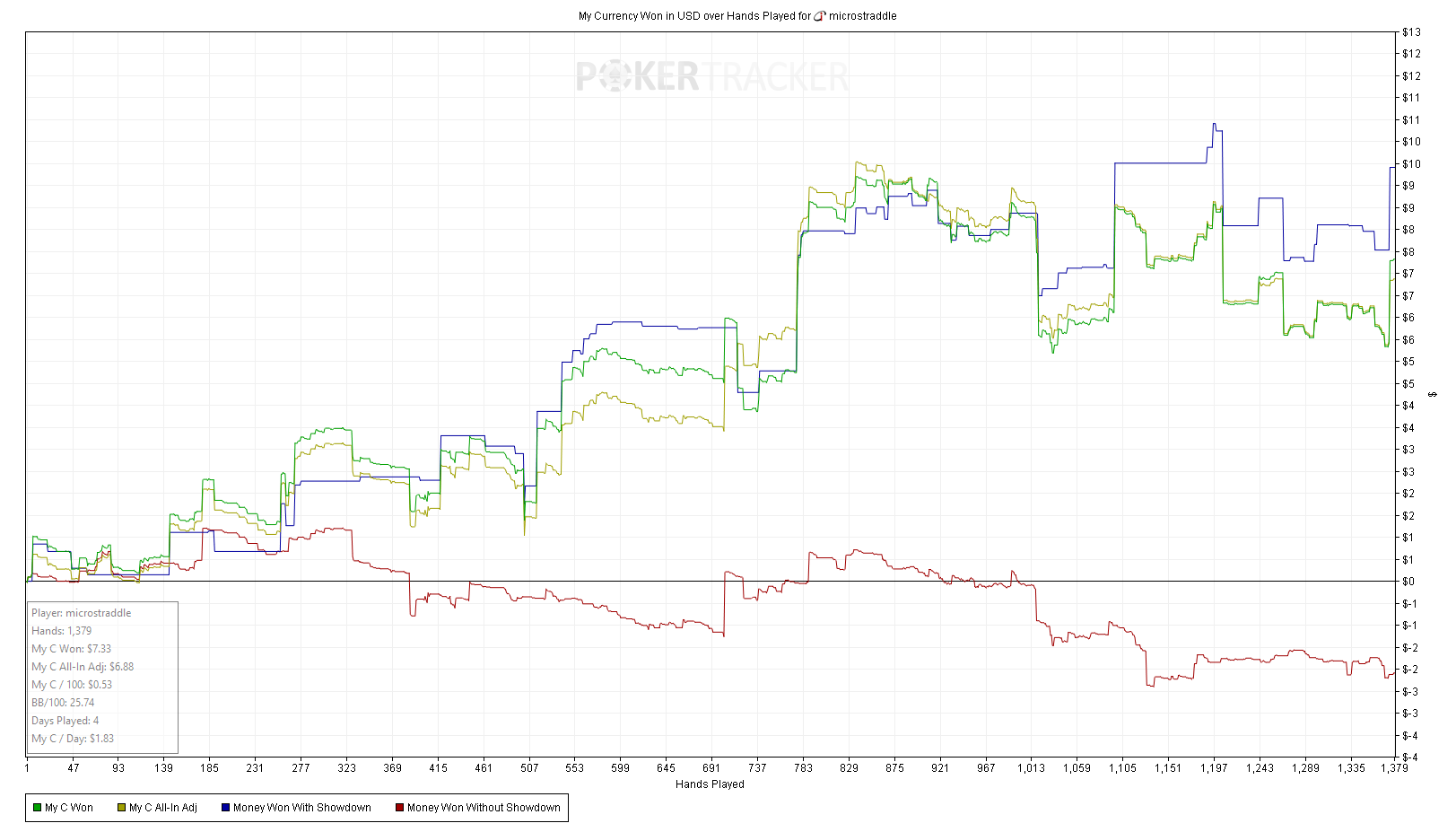Click 'Player: microstraddle' in the stats box
Screen dimensions: 1456x832
pyautogui.click(x=82, y=613)
